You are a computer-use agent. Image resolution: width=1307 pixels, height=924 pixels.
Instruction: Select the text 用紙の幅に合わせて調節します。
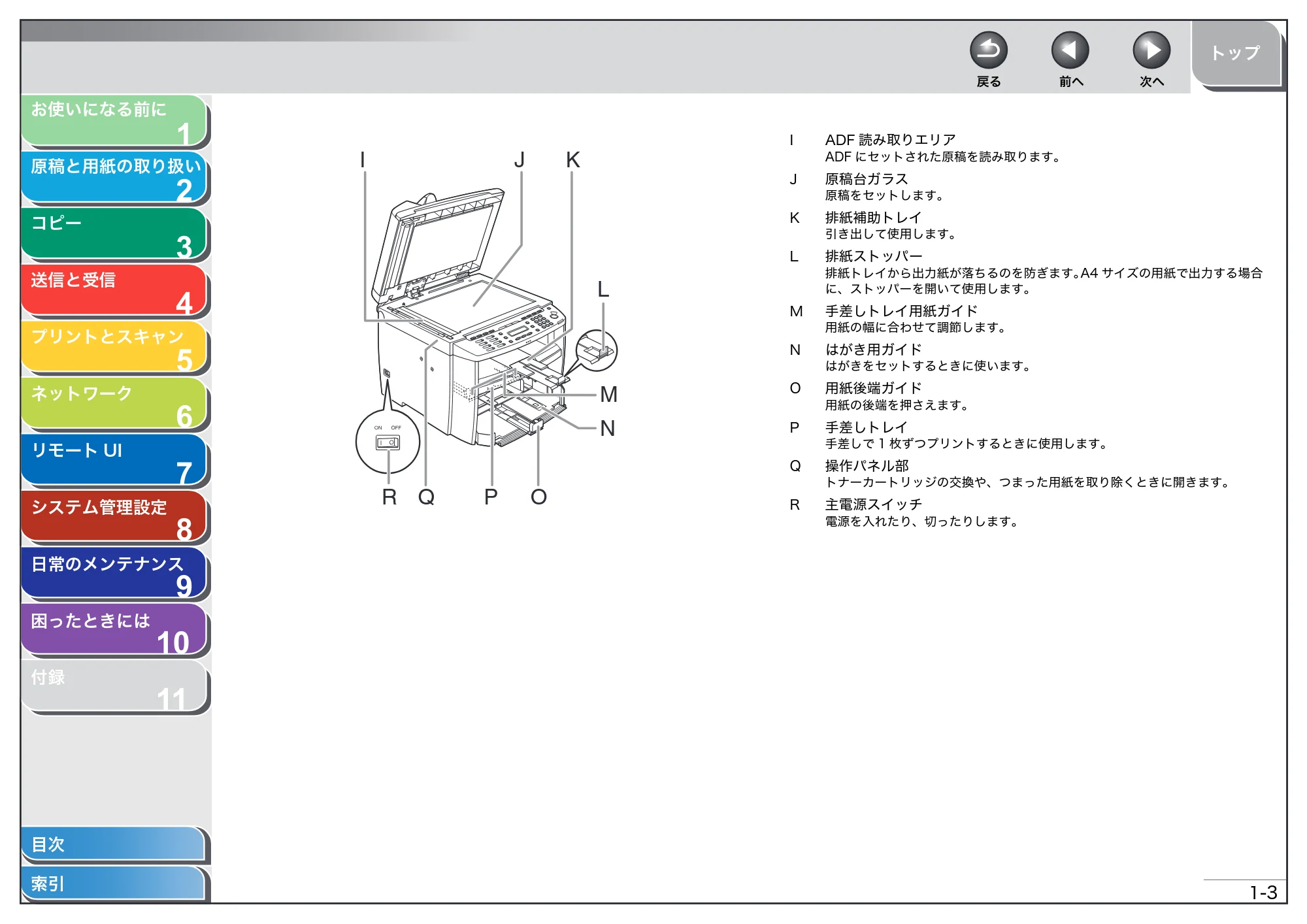(915, 327)
